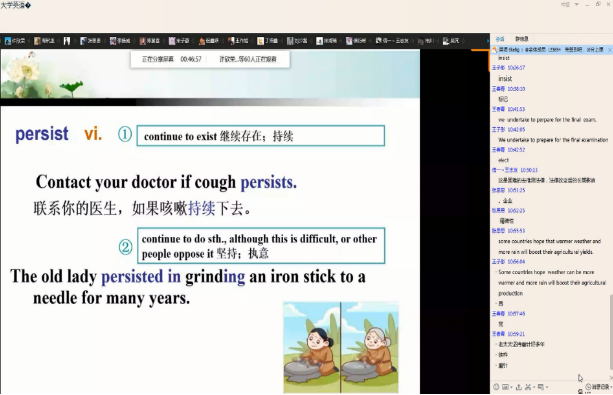Click the send image icon in chat toolbar
The height and width of the screenshot is (395, 613).
(505, 387)
